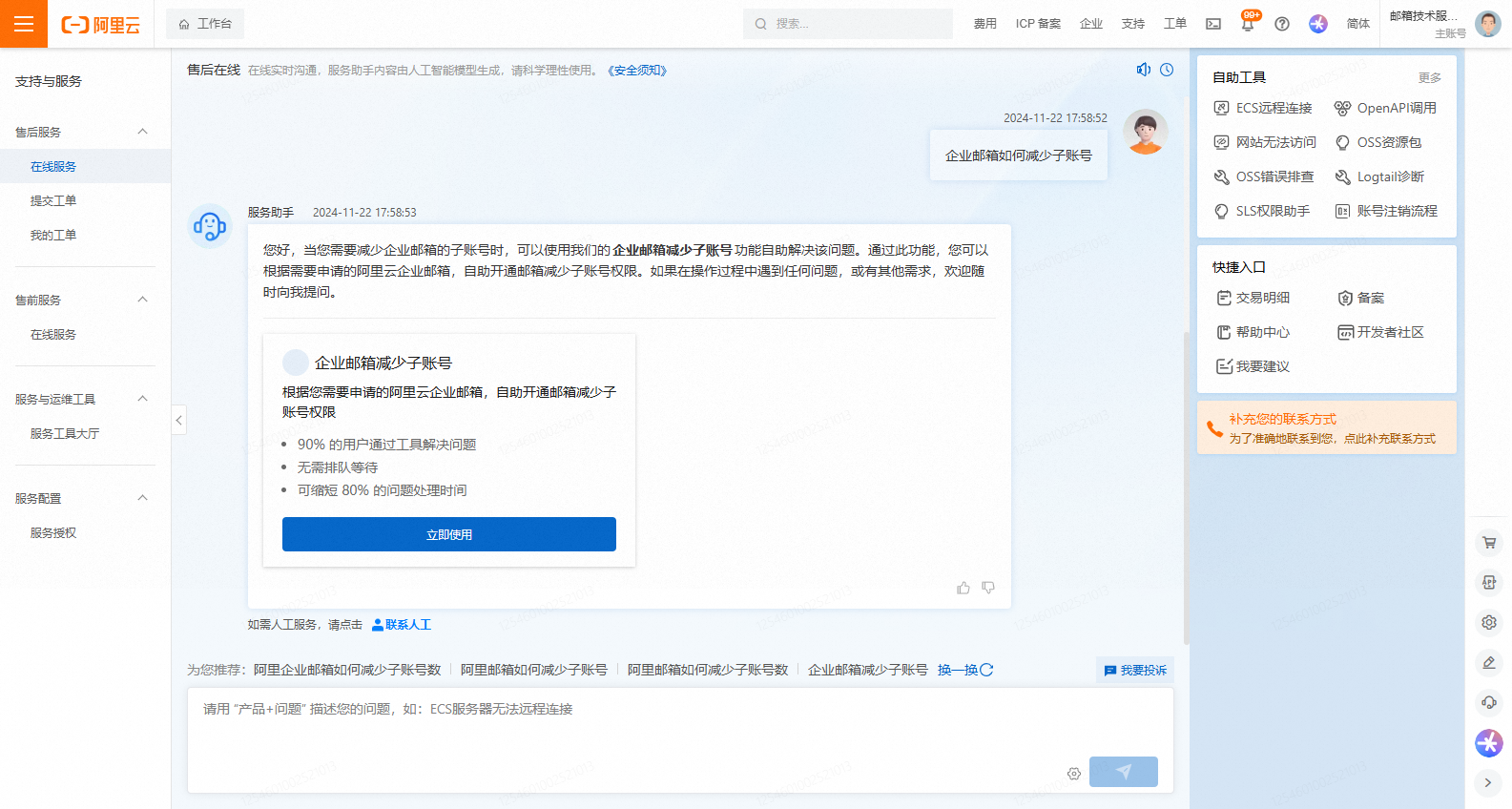Open 备案 quick entry
Screen dimensions: 1512x809
(1361, 298)
